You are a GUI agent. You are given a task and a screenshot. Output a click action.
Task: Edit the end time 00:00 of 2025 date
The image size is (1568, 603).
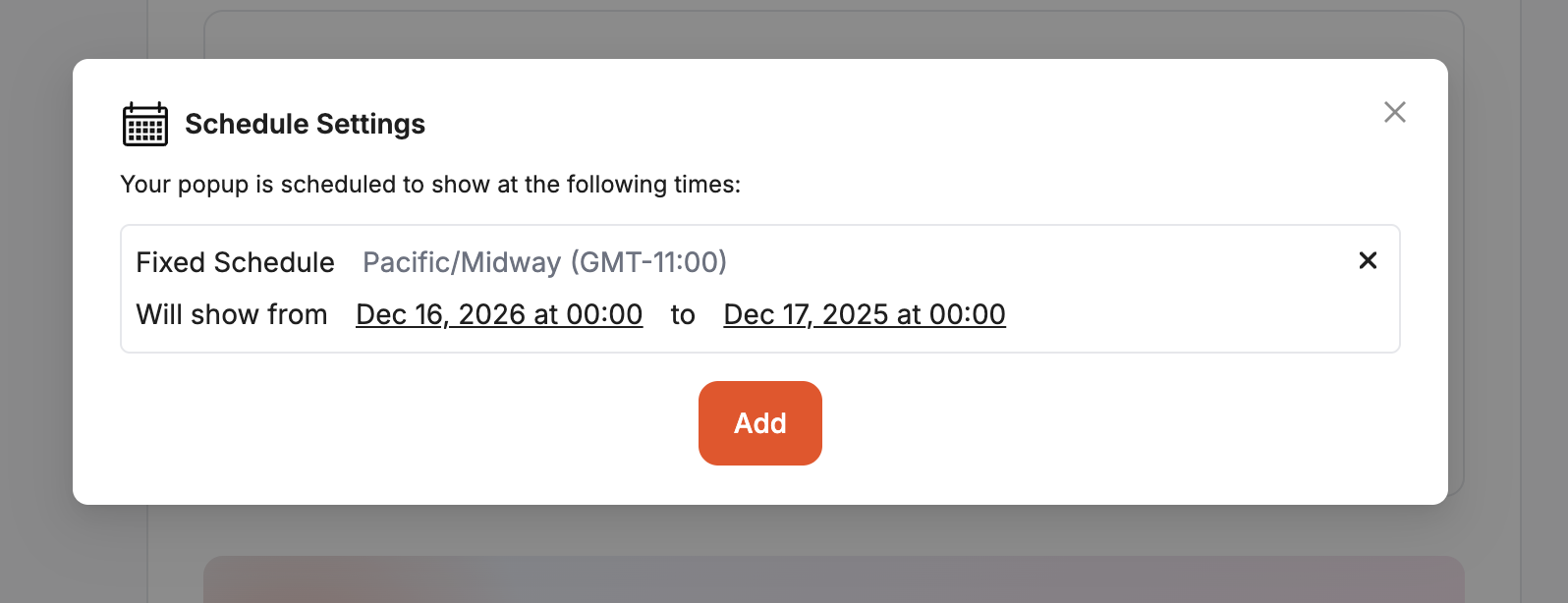tap(967, 314)
